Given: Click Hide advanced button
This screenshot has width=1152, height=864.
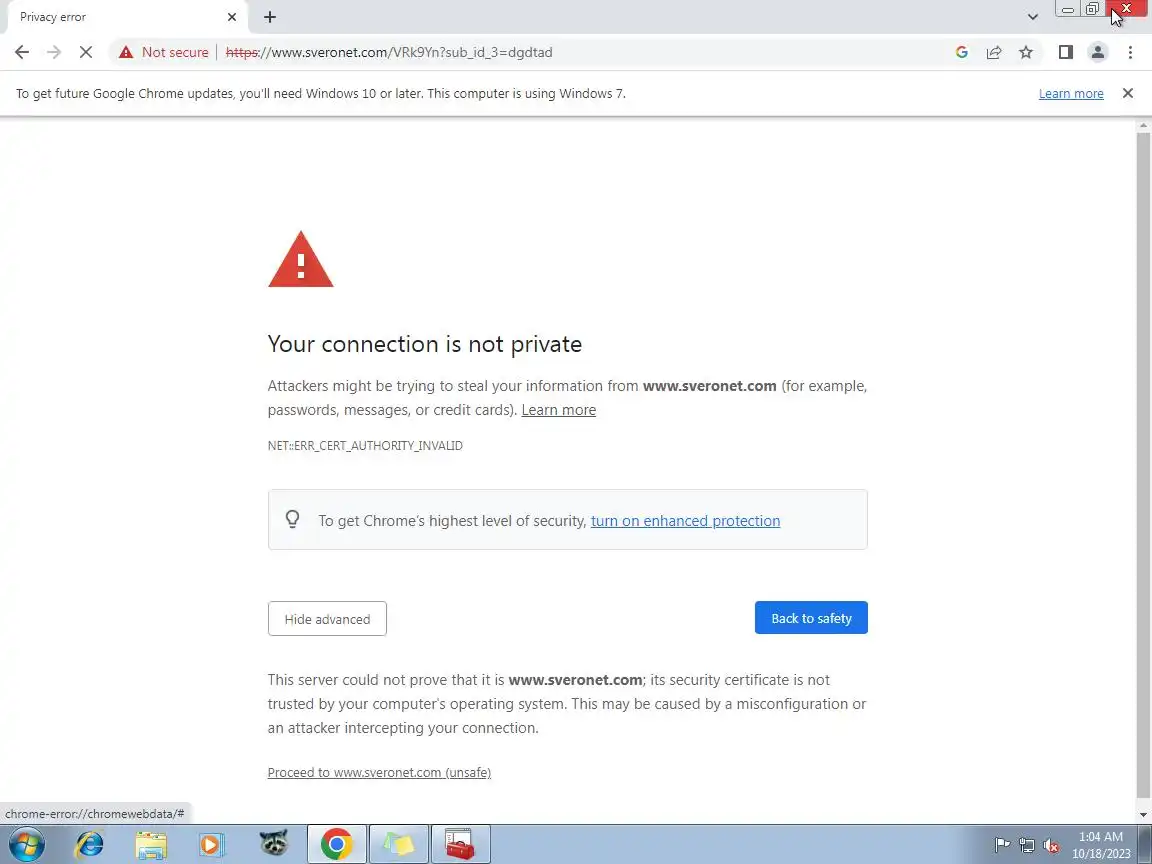Looking at the screenshot, I should tap(327, 619).
